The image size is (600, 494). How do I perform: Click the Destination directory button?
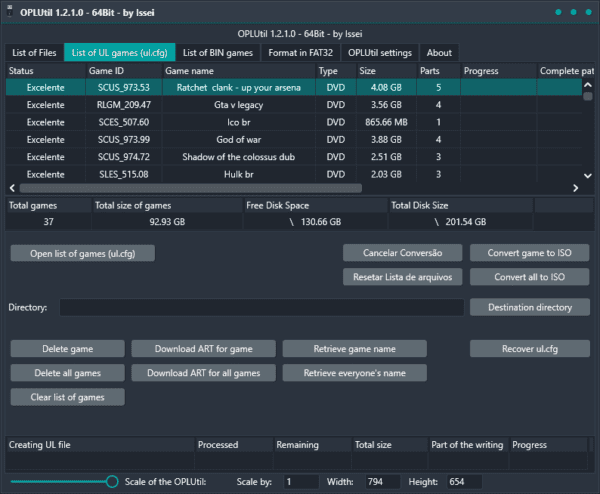click(x=530, y=307)
